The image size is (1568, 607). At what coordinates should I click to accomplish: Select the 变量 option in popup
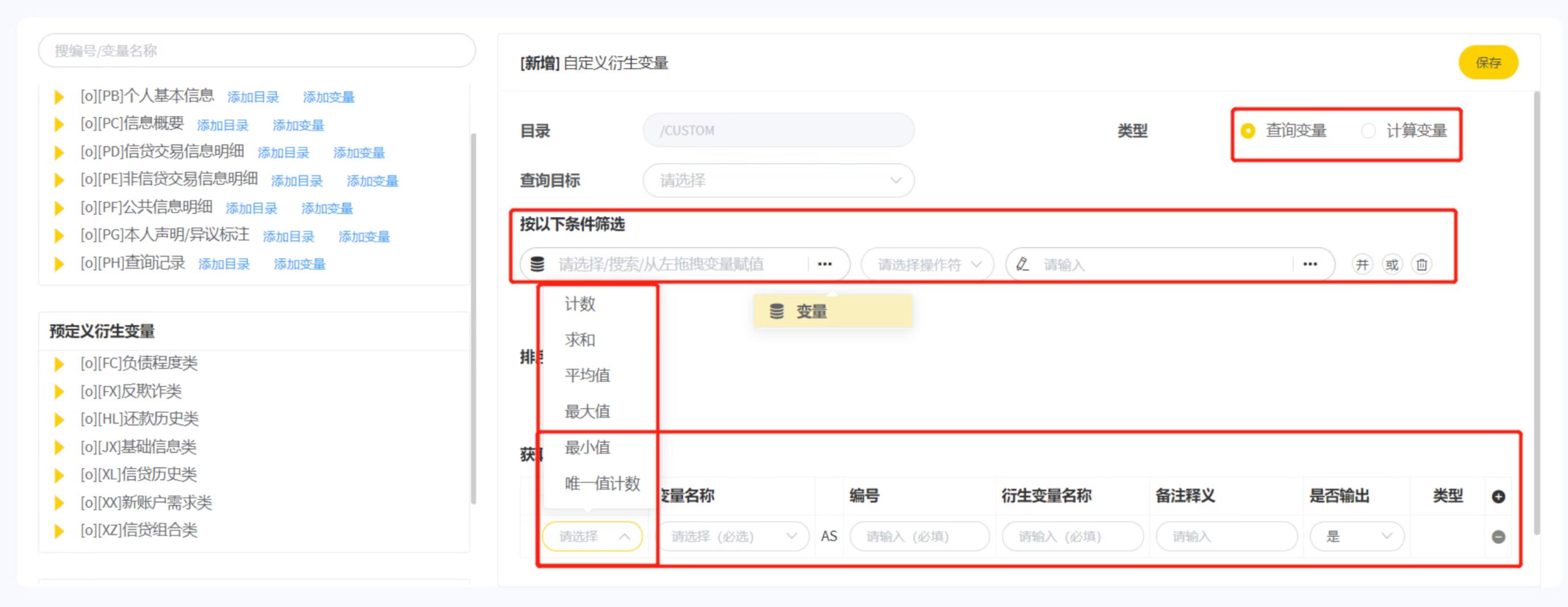833,311
